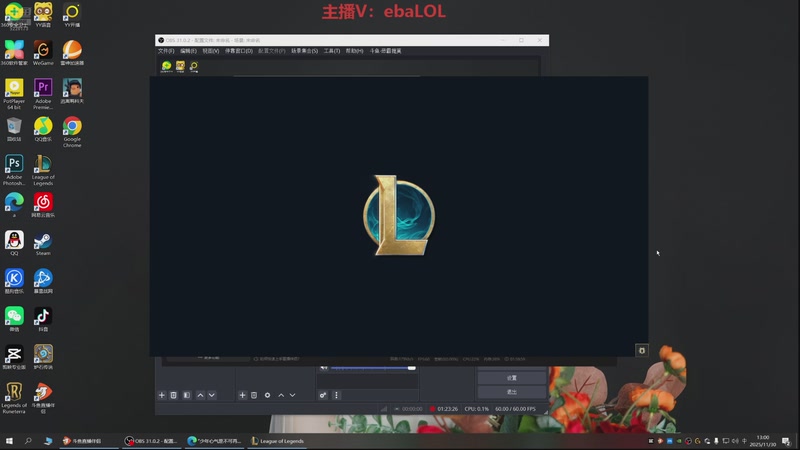The image size is (800, 450).
Task: Open QQ音乐 desktop shortcut
Action: 43,129
